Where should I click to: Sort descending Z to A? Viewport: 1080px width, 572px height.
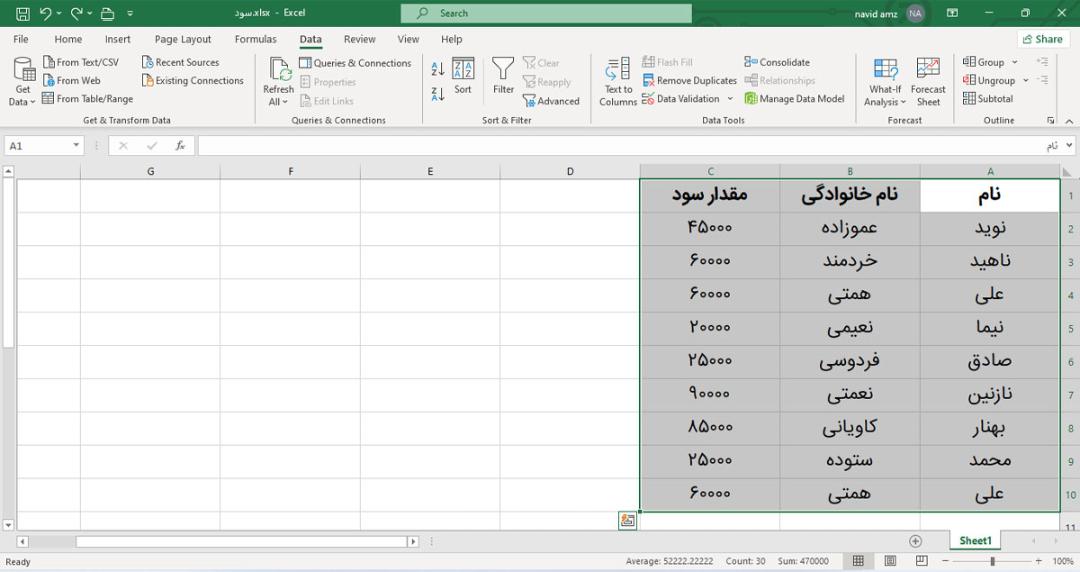(437, 94)
